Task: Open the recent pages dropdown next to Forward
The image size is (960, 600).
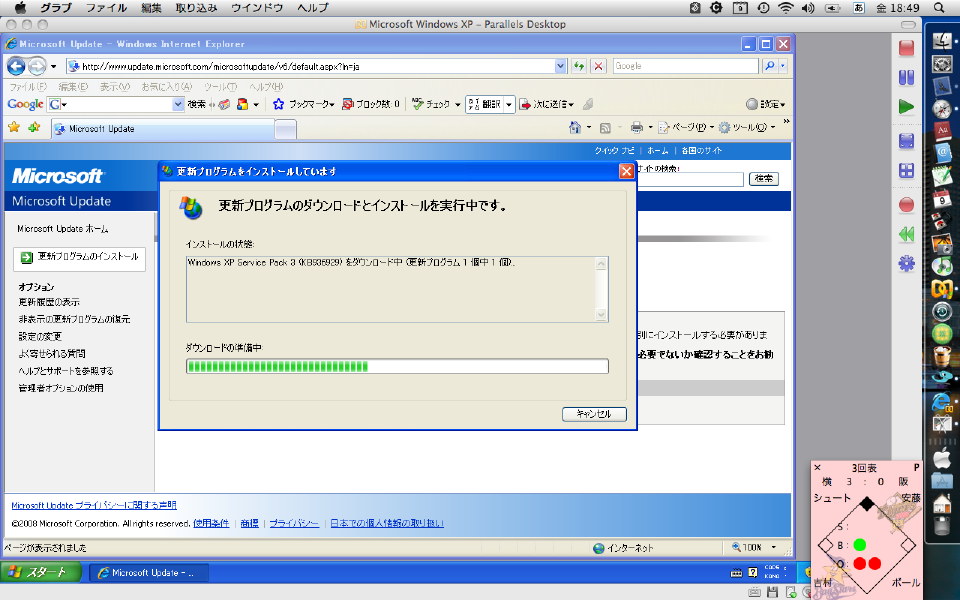Action: tap(53, 66)
